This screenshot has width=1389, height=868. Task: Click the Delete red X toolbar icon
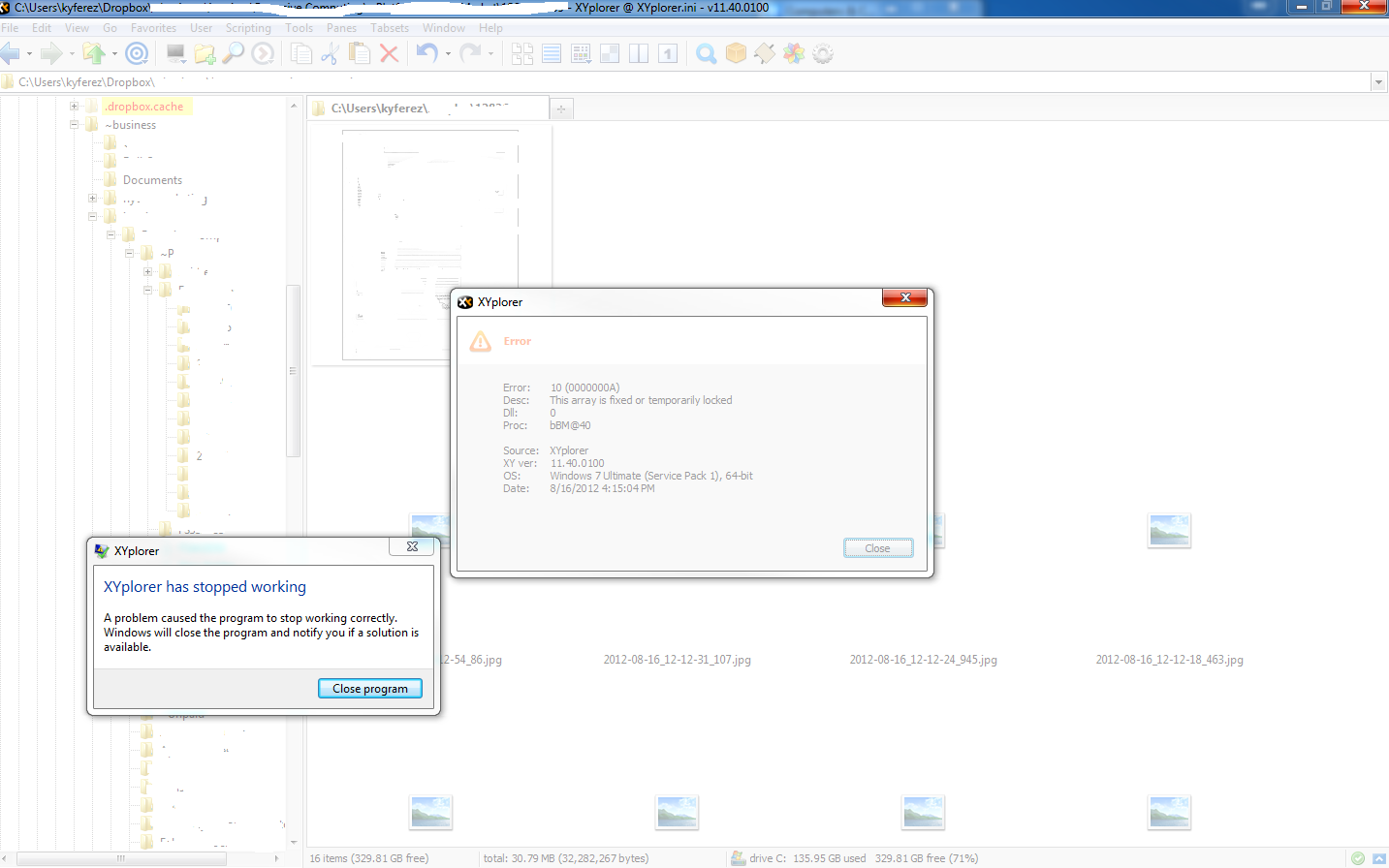tap(388, 53)
